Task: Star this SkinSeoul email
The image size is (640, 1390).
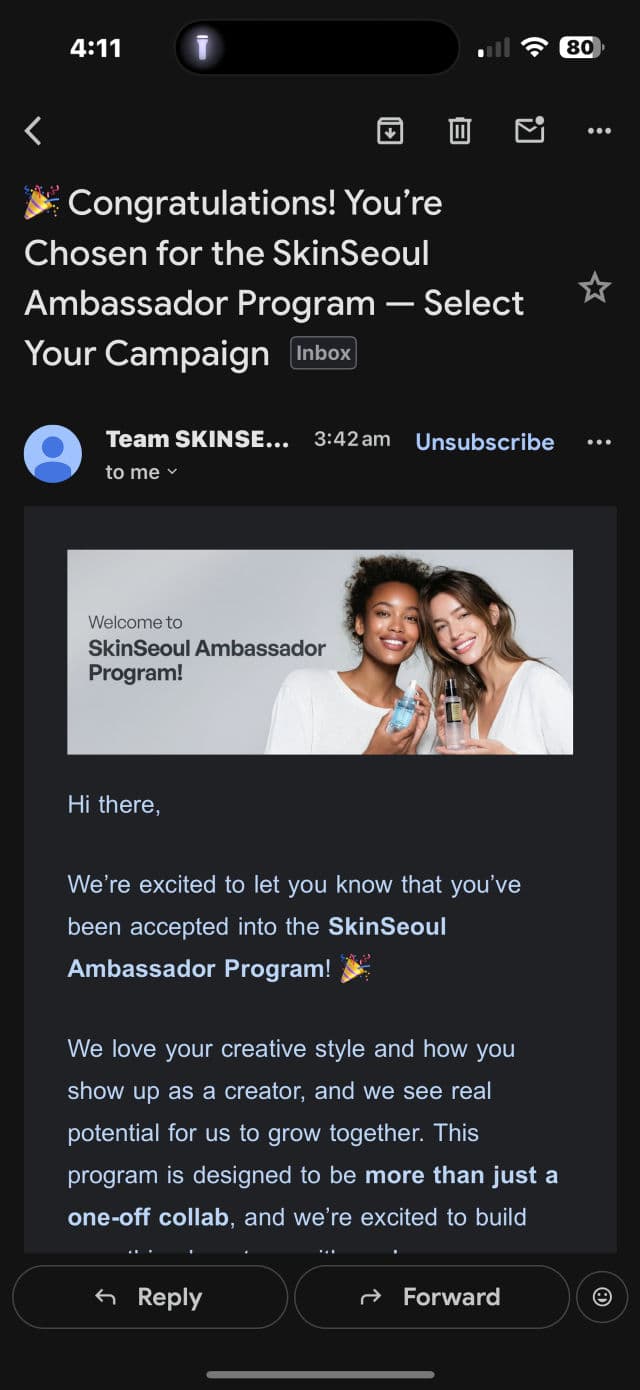Action: click(594, 288)
